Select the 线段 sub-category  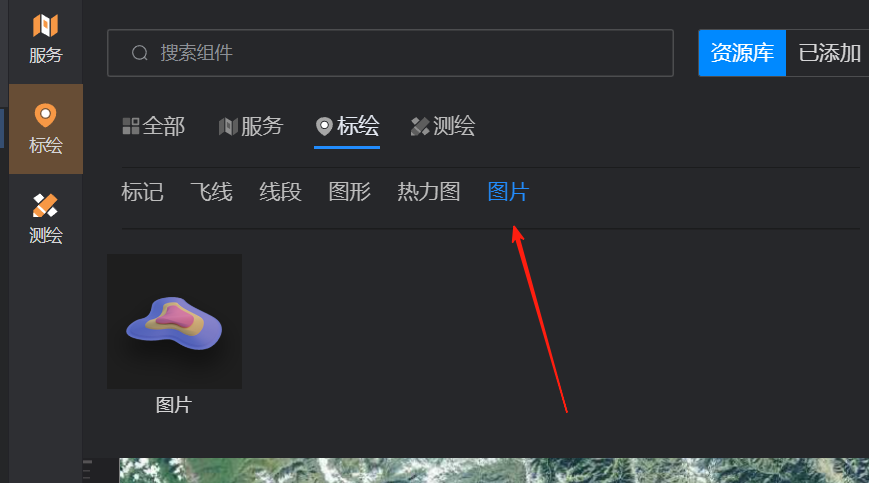point(280,192)
